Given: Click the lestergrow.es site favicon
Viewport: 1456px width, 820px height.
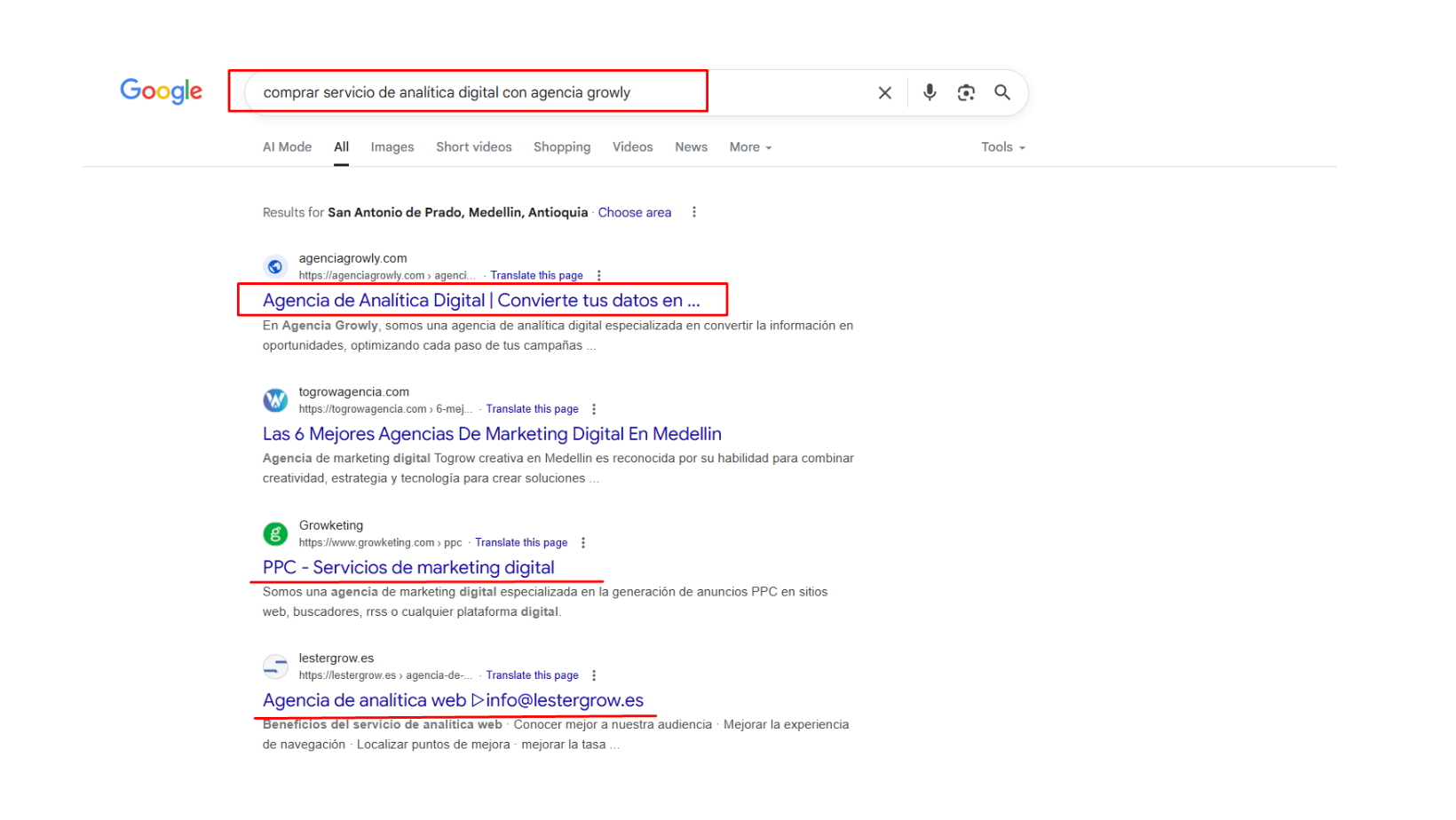Looking at the screenshot, I should click(275, 666).
